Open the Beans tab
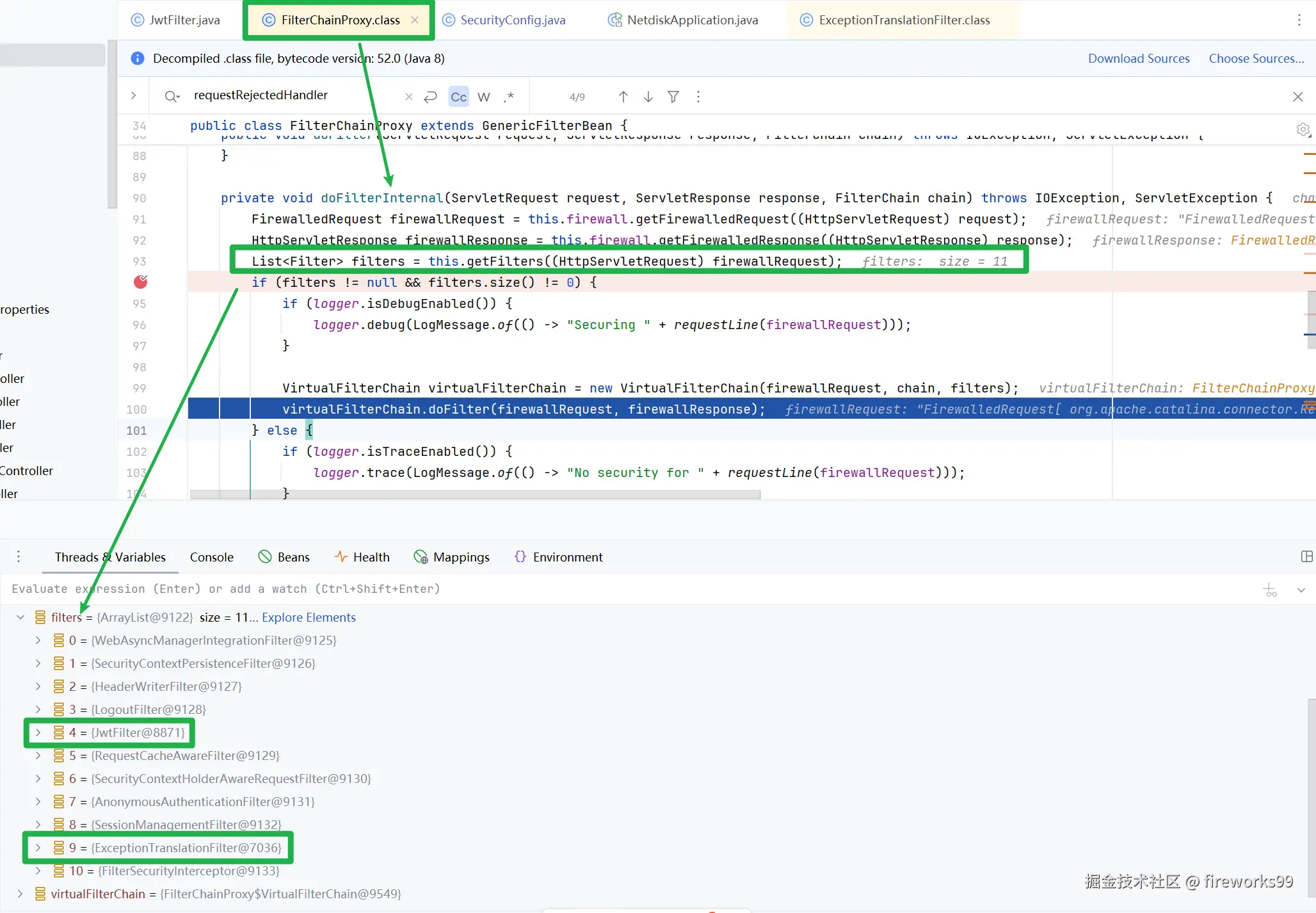The width and height of the screenshot is (1316, 913). click(x=284, y=557)
